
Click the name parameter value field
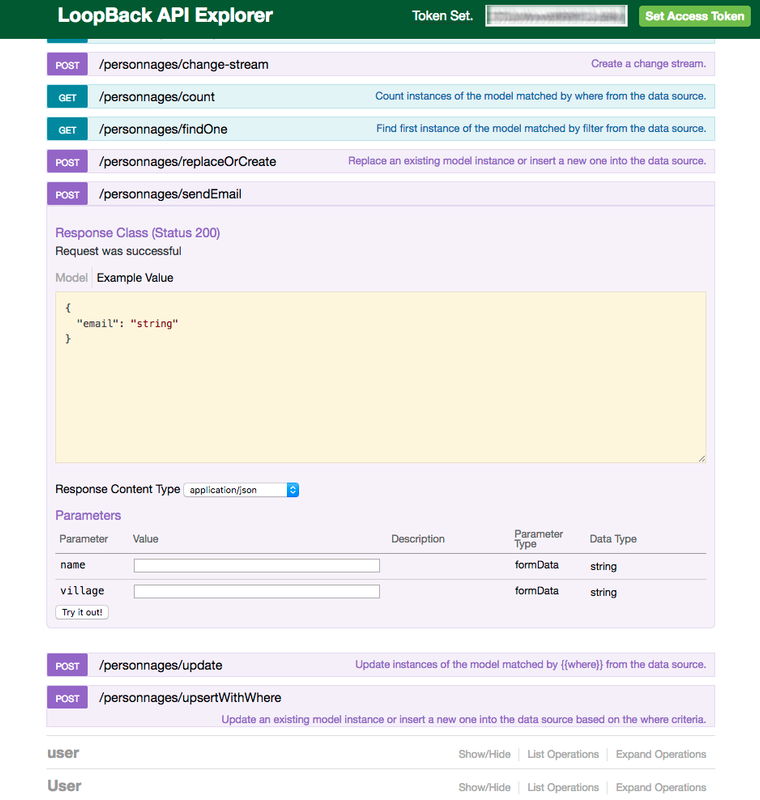[x=257, y=565]
